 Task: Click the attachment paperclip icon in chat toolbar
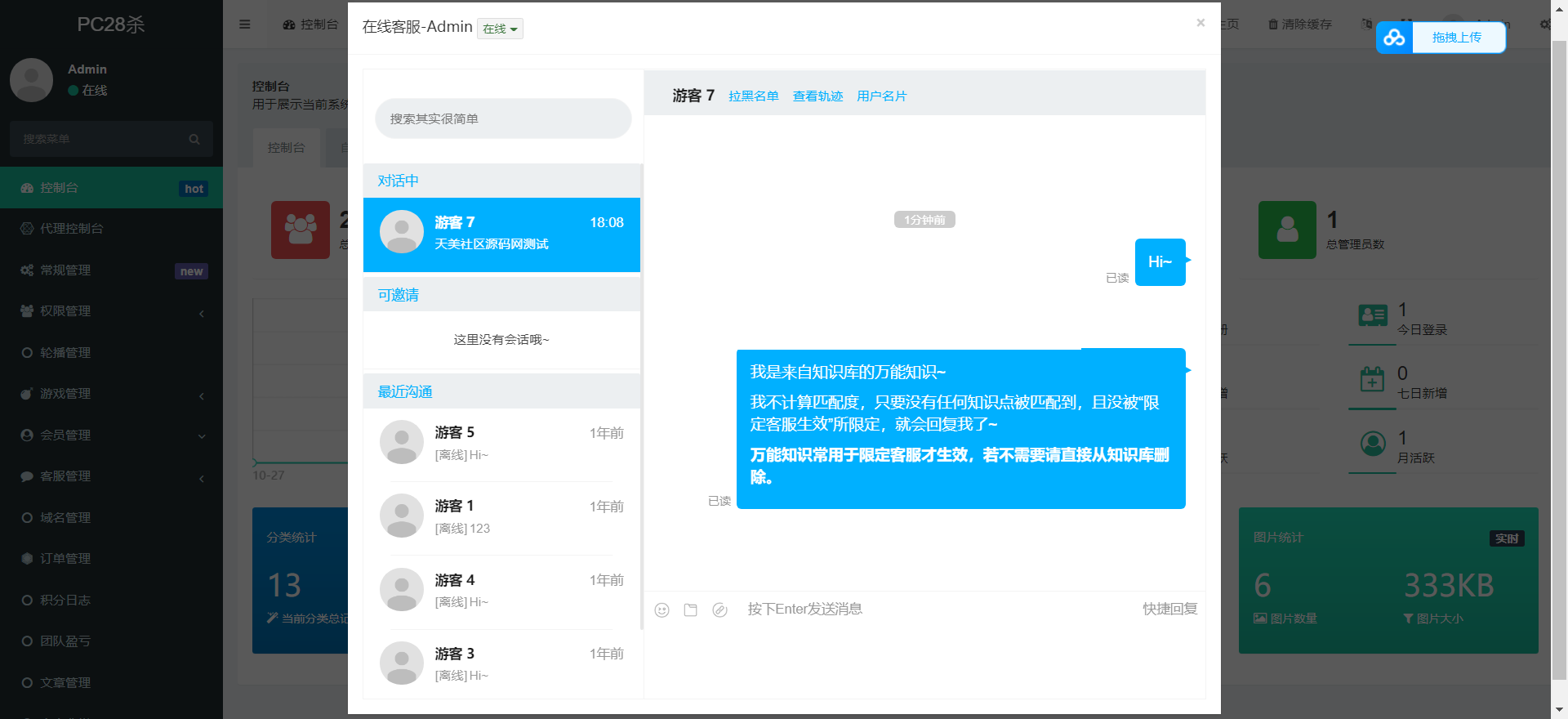point(719,610)
